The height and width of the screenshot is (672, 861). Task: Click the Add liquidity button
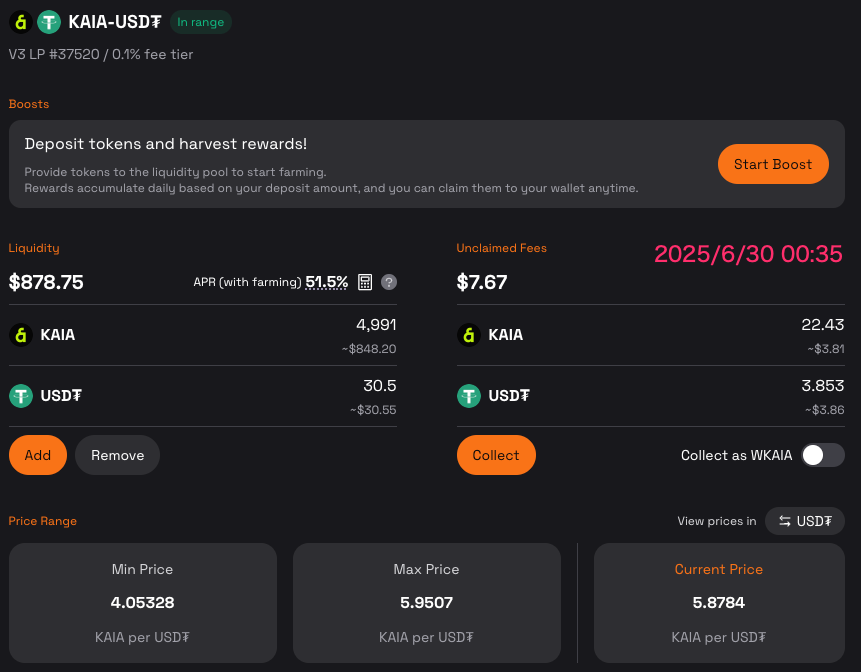pyautogui.click(x=38, y=455)
